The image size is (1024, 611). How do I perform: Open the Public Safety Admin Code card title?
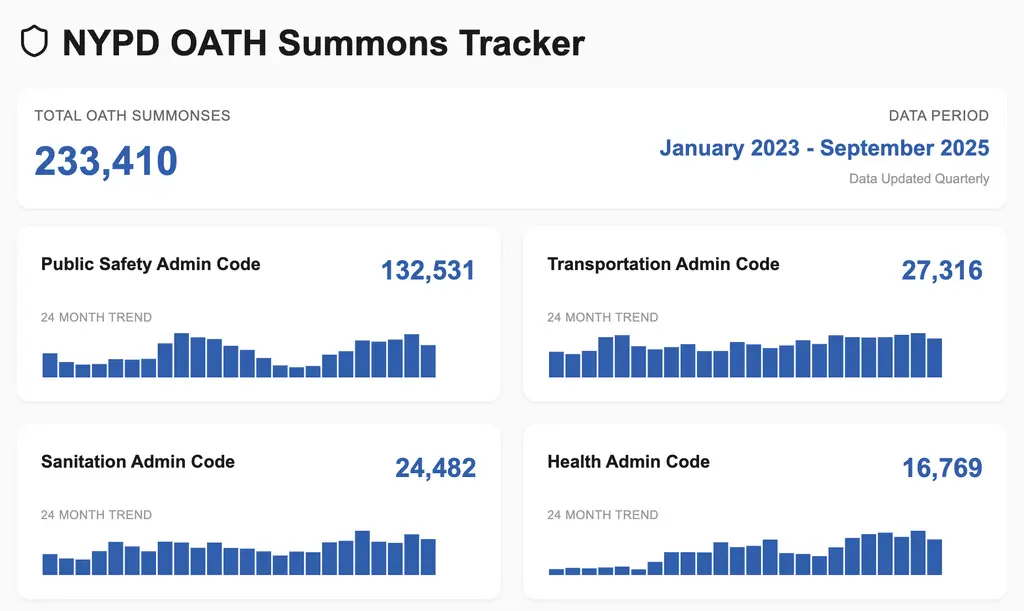click(150, 264)
